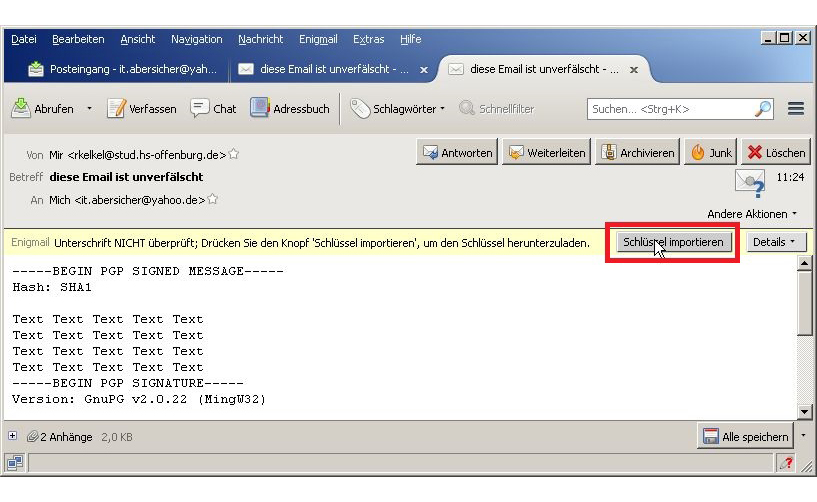Image resolution: width=817 pixels, height=502 pixels.
Task: Toggle star next to sender rkelkel address
Action: (234, 155)
